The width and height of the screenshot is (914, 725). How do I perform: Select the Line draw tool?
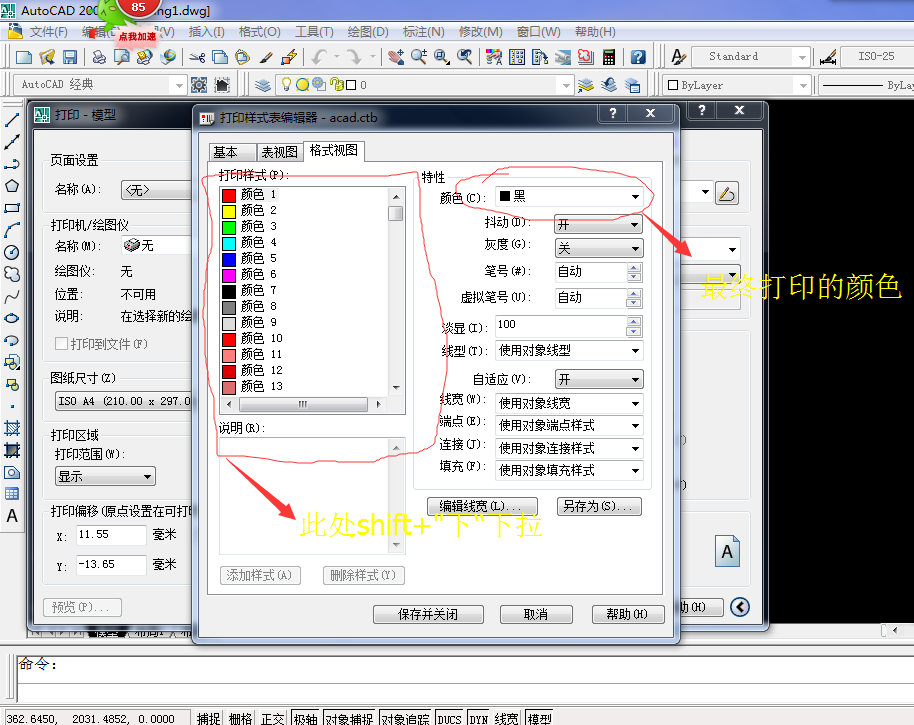coord(12,121)
